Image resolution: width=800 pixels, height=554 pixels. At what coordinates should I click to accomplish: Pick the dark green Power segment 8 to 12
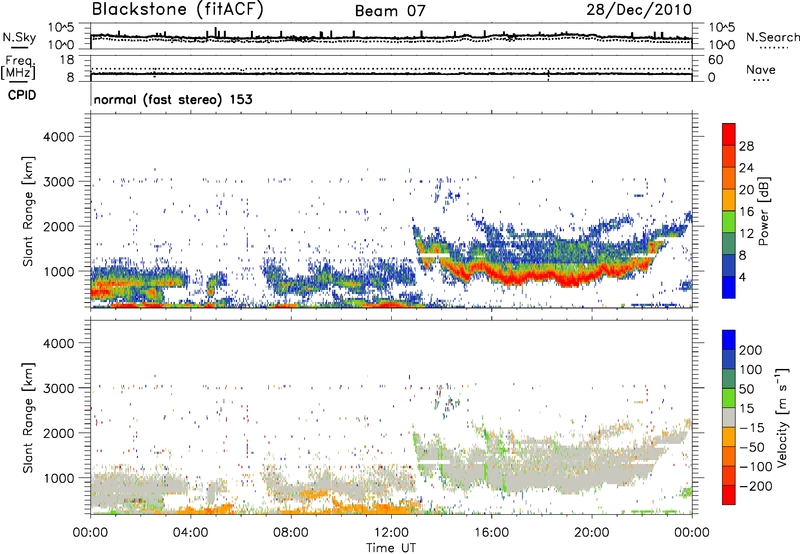[729, 243]
